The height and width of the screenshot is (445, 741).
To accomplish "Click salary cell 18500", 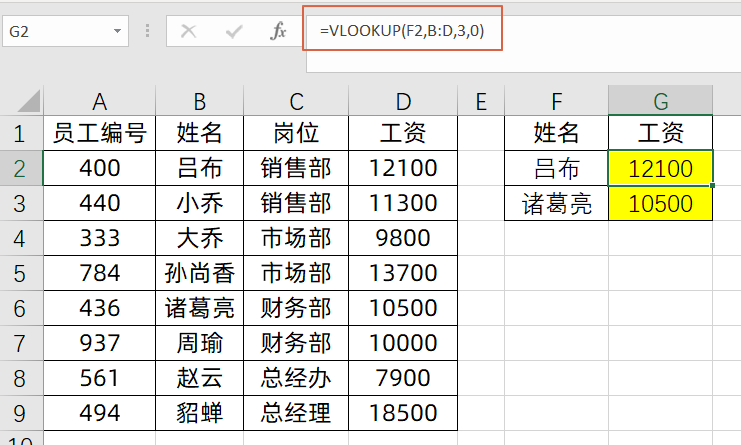I will click(x=403, y=413).
